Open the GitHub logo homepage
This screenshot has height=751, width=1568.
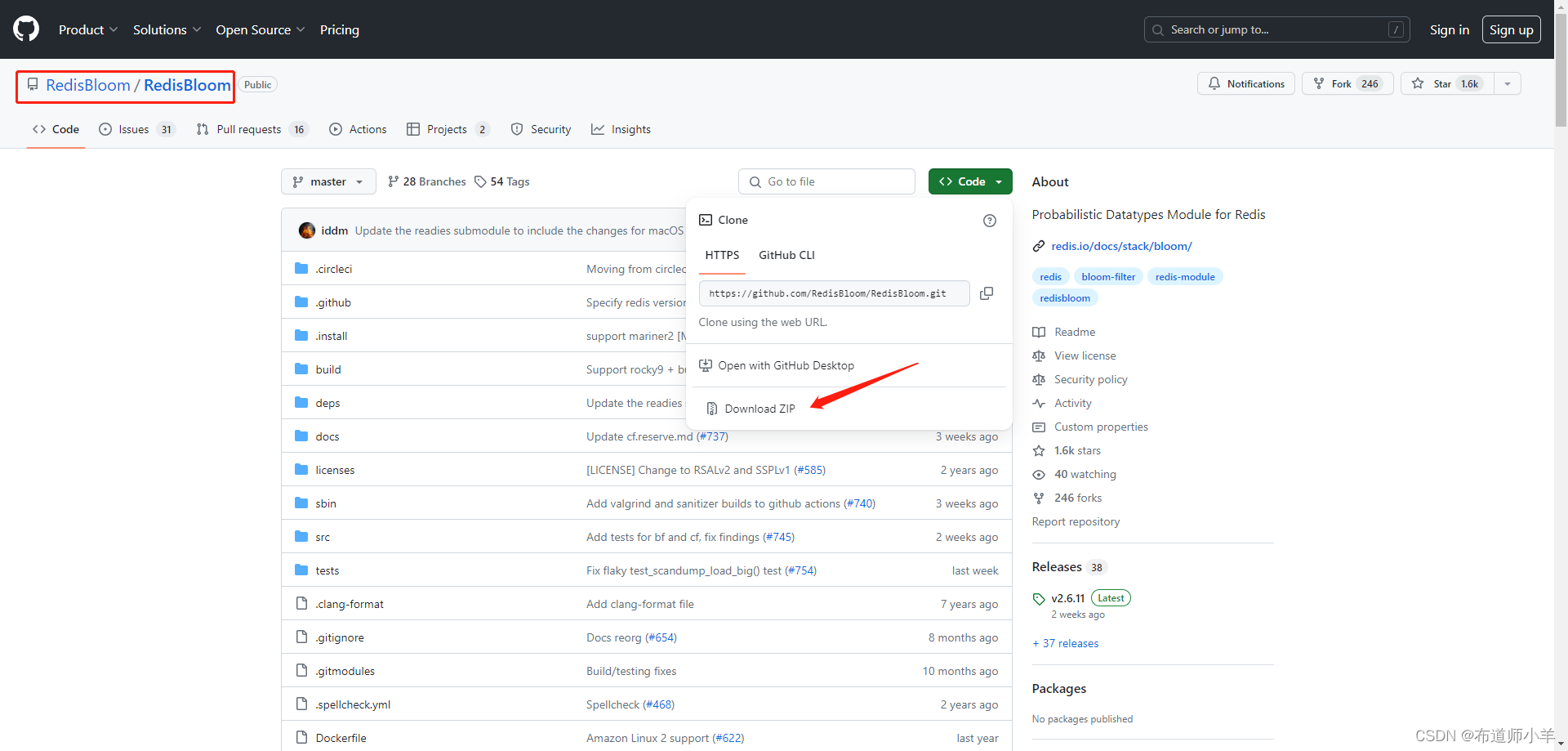click(x=26, y=29)
